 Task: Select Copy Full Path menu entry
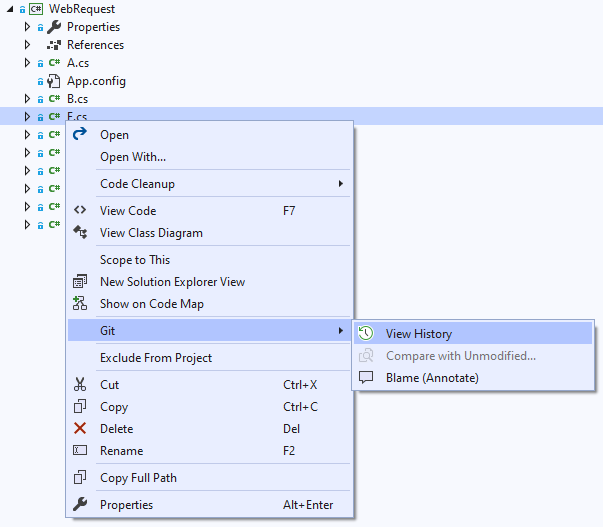(138, 478)
